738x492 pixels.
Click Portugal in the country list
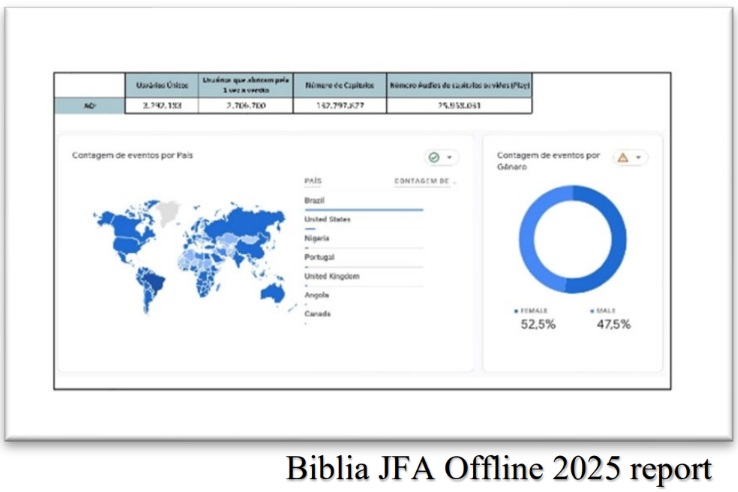pyautogui.click(x=320, y=257)
